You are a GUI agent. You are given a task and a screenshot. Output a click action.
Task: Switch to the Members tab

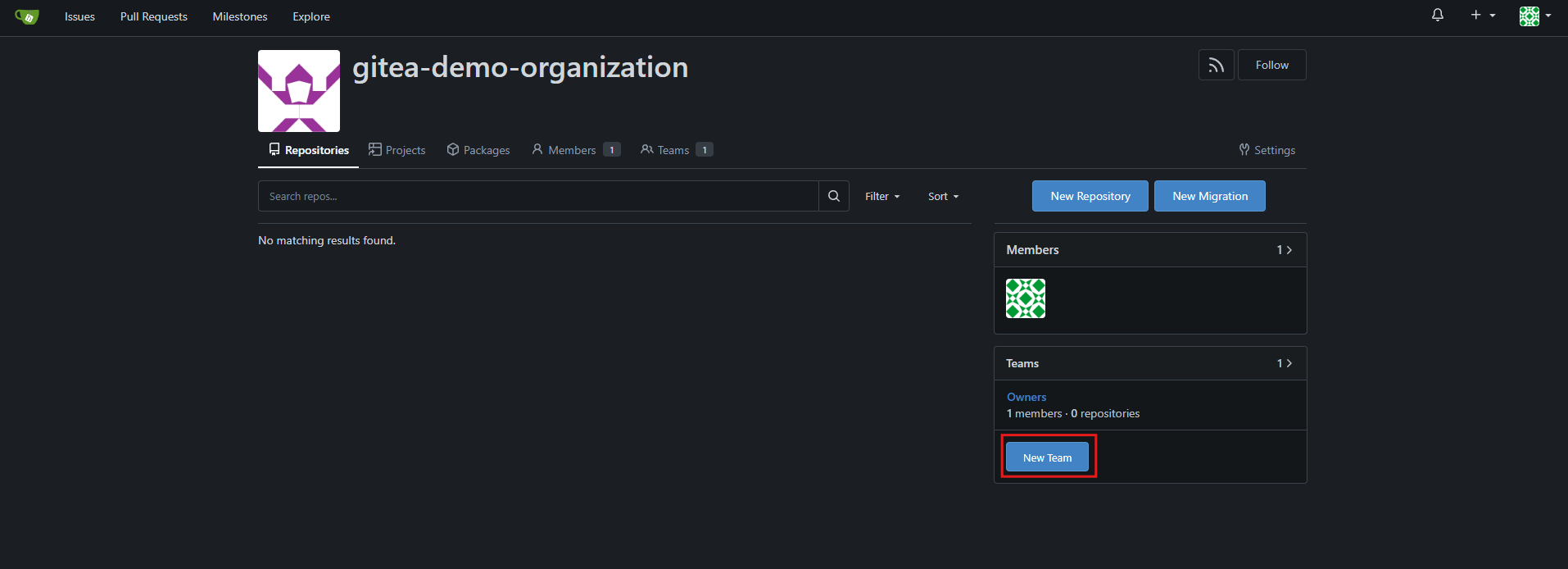click(x=576, y=150)
